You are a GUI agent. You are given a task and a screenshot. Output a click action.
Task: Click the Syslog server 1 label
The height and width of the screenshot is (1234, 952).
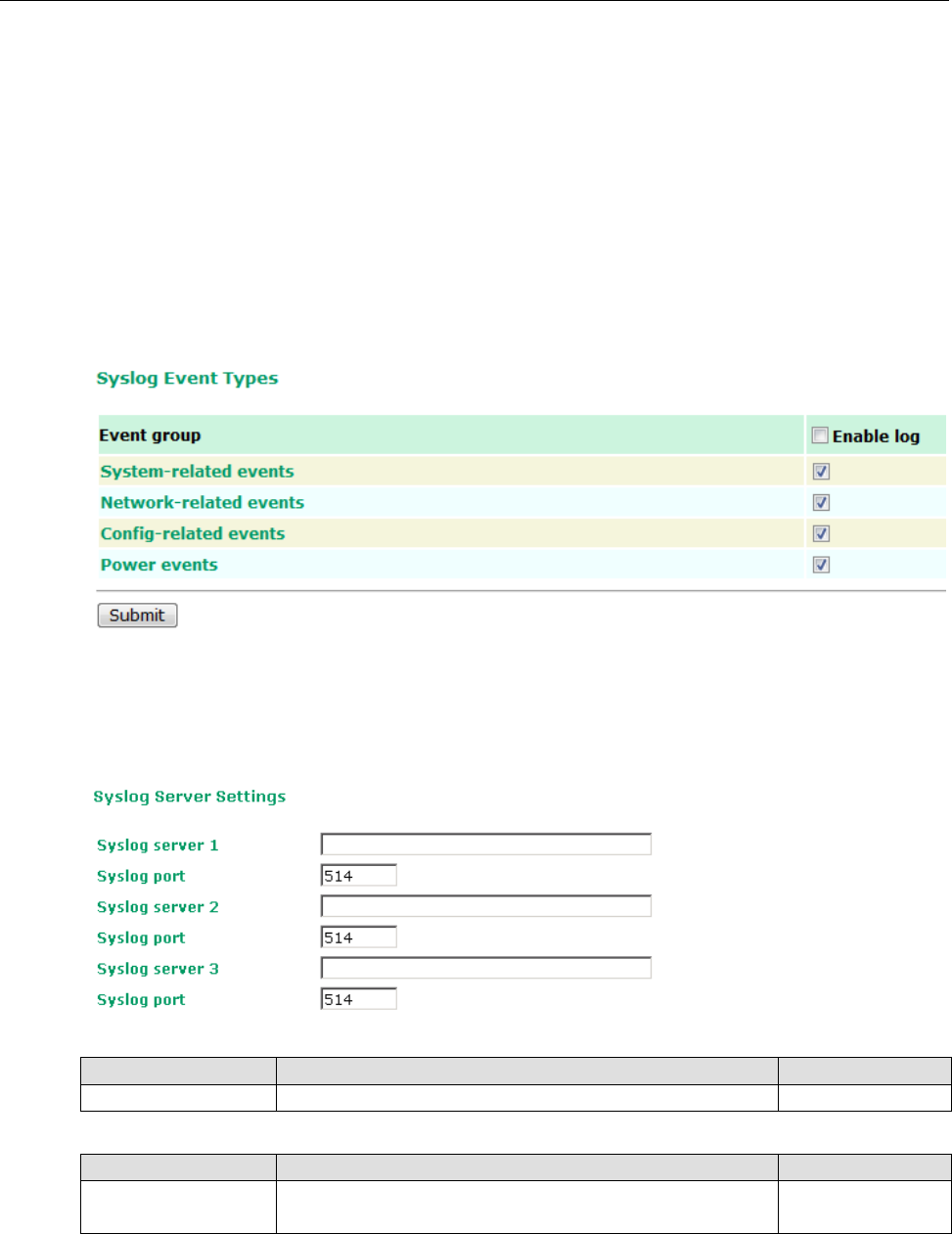pyautogui.click(x=158, y=846)
